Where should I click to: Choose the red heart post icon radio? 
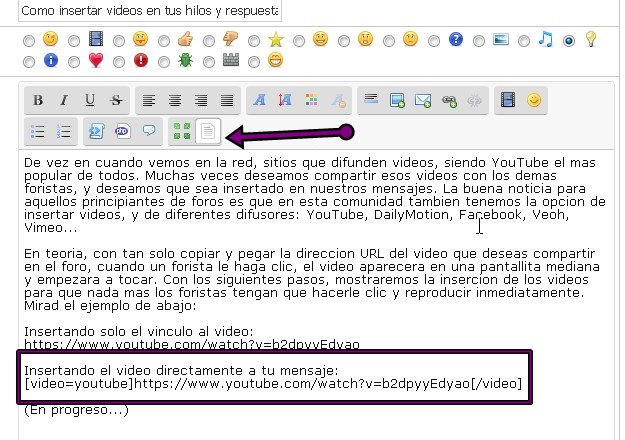tap(73, 61)
